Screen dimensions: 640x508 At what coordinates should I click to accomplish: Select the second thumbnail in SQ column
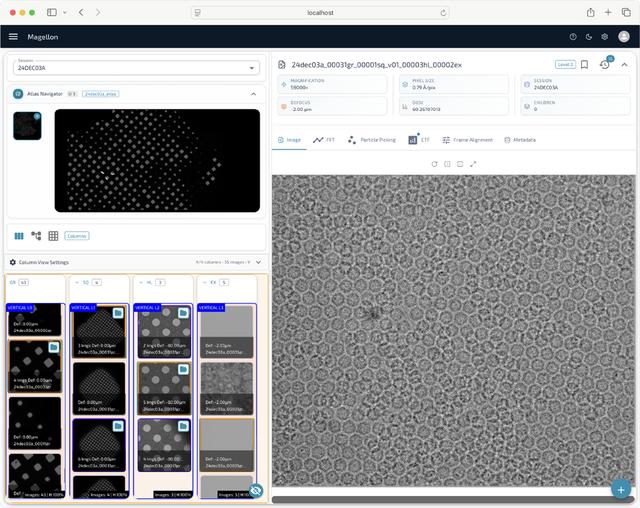(99, 388)
